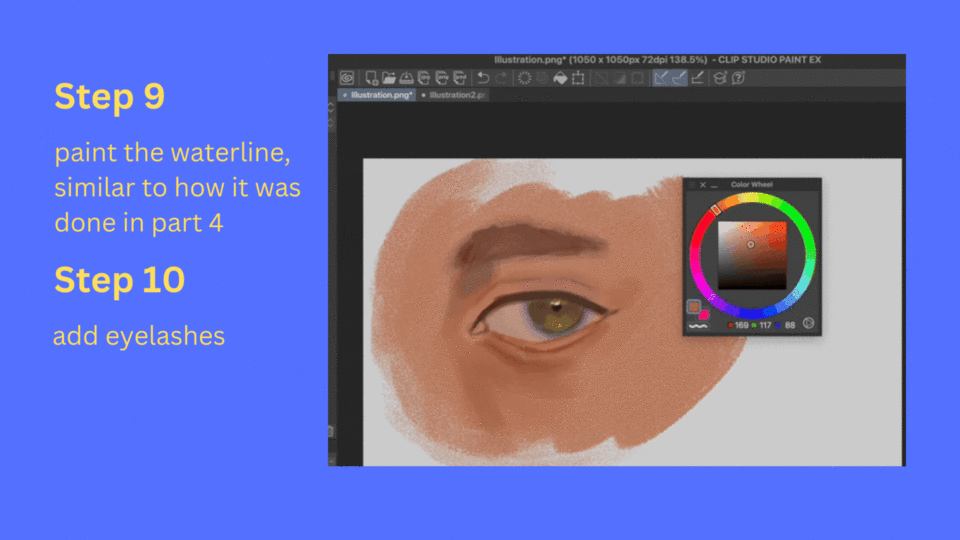Click the painted eye iris on canvas
The image size is (960, 540).
557,316
